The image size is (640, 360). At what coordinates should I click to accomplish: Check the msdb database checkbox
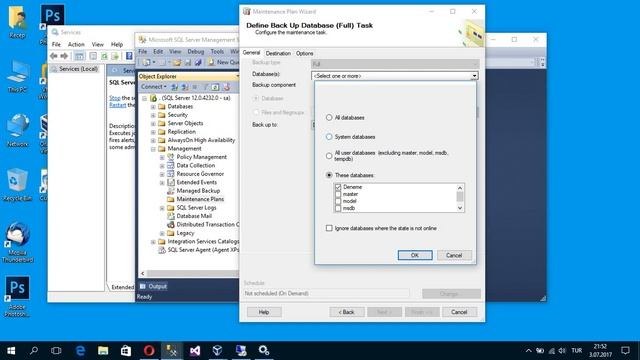(338, 208)
